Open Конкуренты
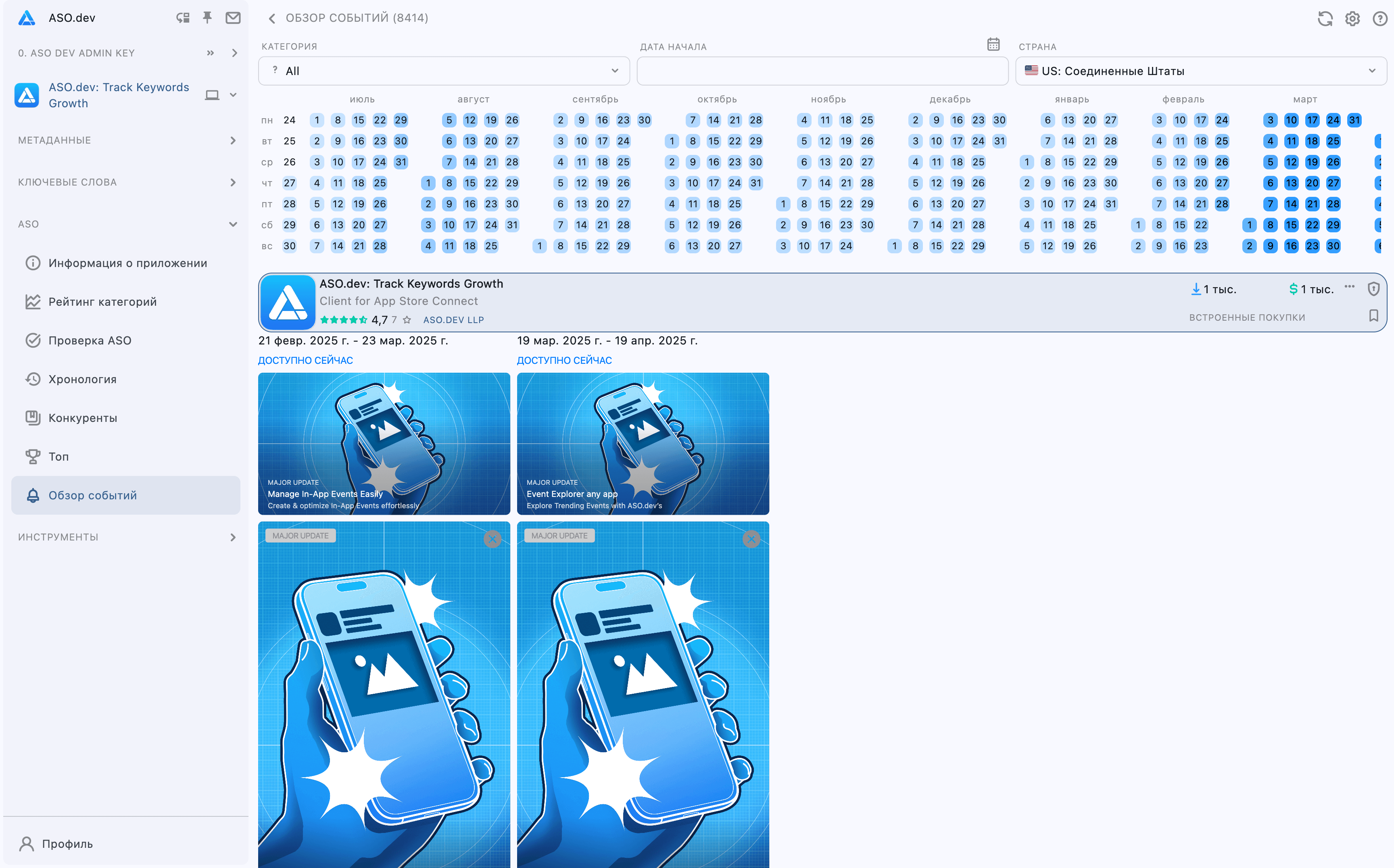Viewport: 1394px width, 868px height. coord(126,418)
